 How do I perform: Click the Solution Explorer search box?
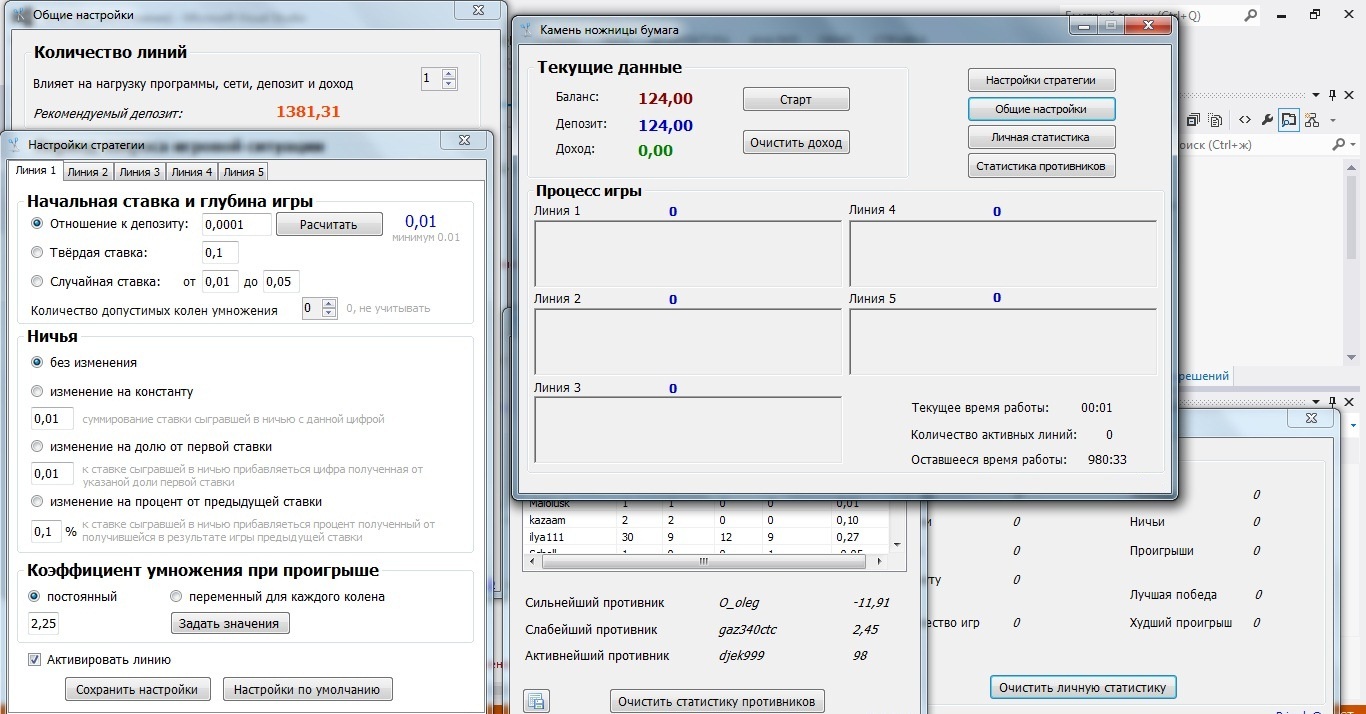(x=1255, y=145)
